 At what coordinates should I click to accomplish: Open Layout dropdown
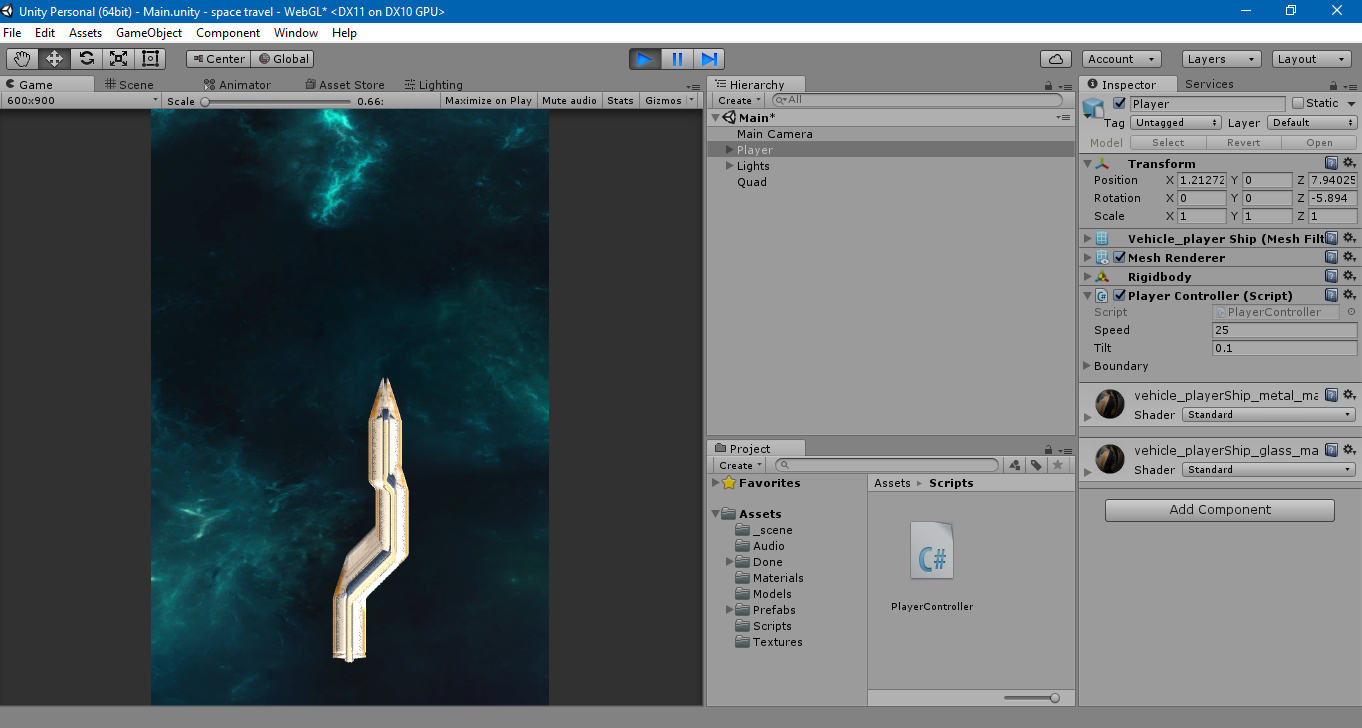[1312, 59]
